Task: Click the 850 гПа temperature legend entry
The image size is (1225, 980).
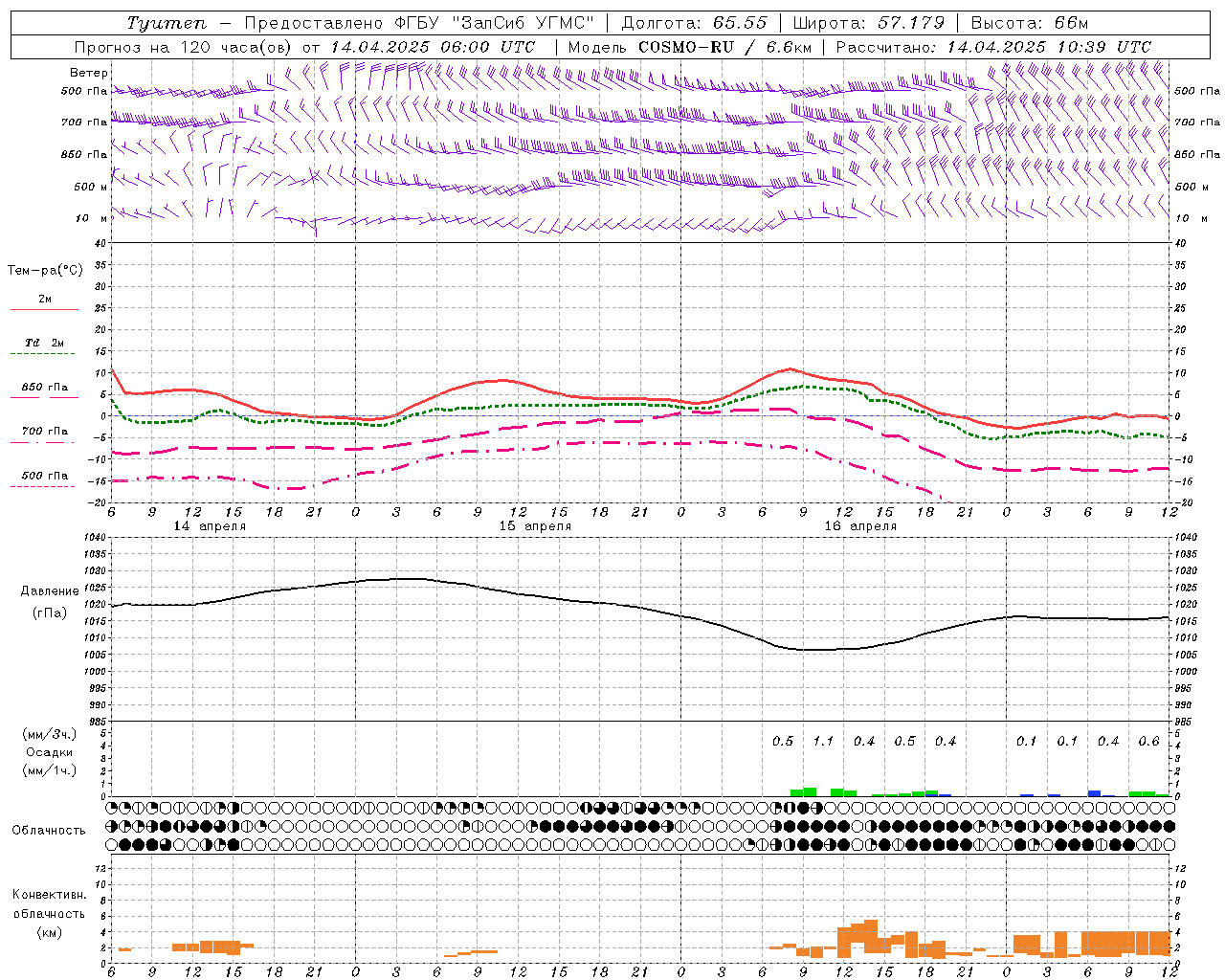Action: coord(45,388)
